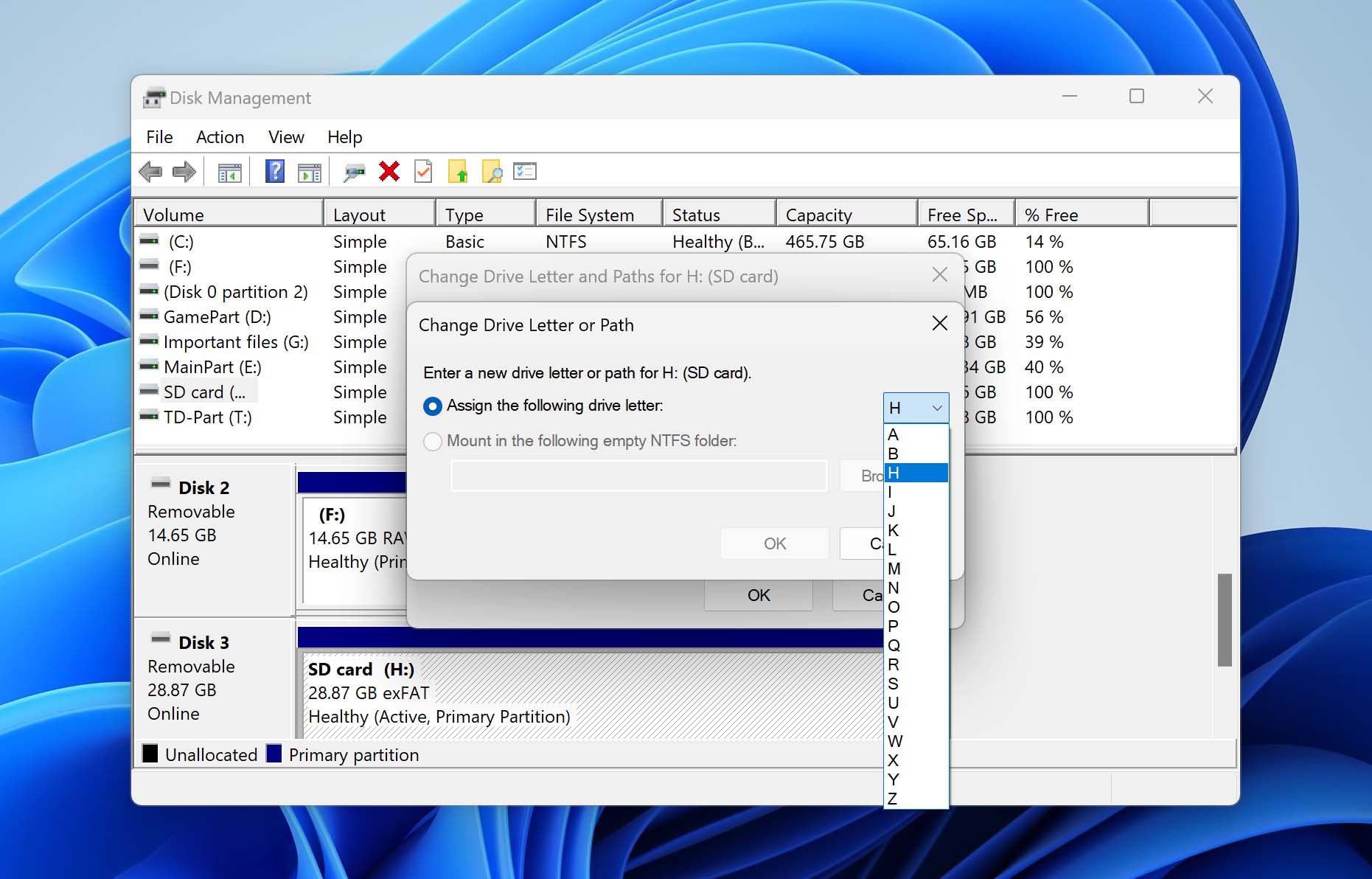Choose letter A in the dropdown list

coord(916,434)
